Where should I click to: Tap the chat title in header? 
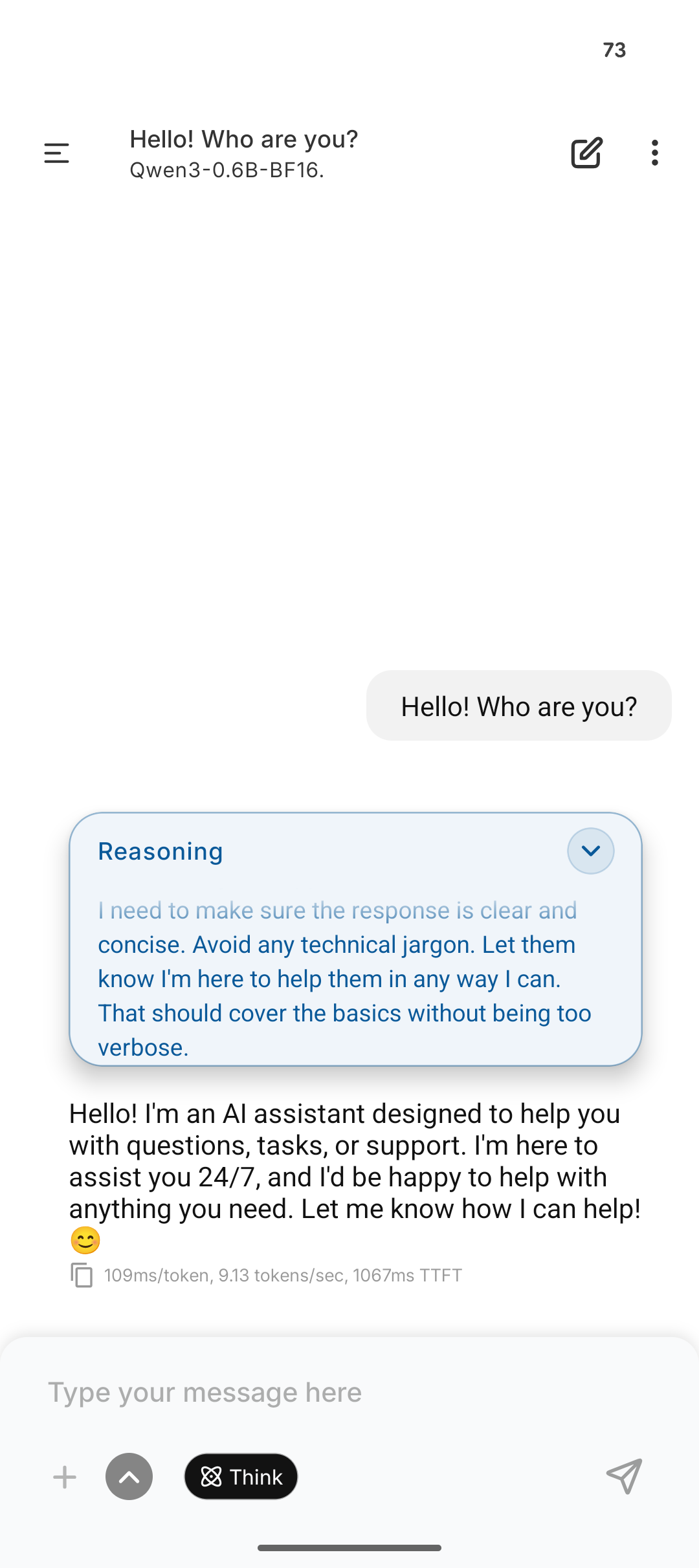tap(243, 139)
